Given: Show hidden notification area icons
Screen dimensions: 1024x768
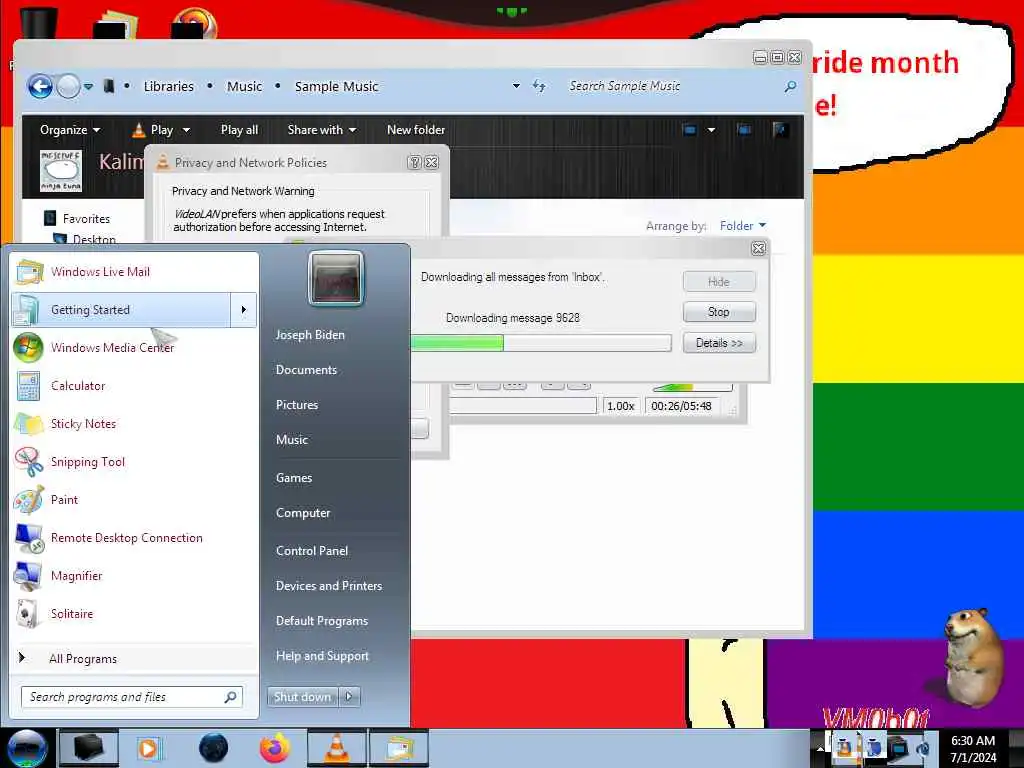Looking at the screenshot, I should click(x=819, y=748).
